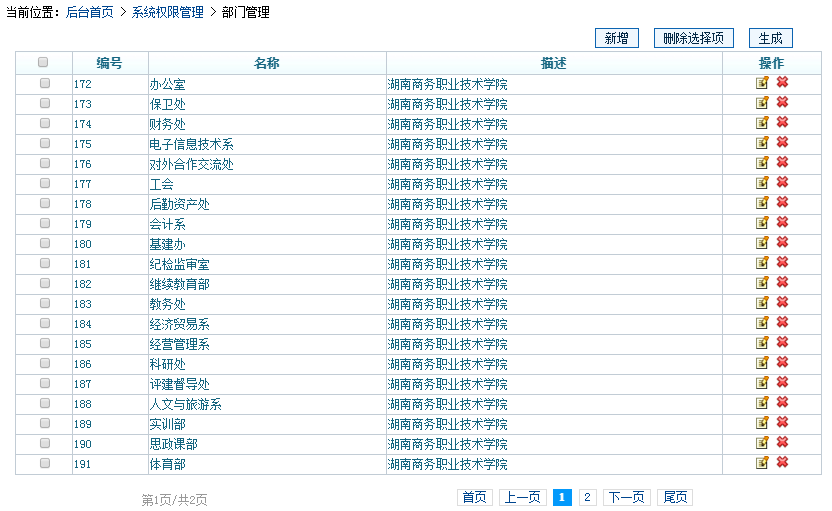Screen dimensions: 832x511
Task: Open 系统权限管理 breadcrumb link
Action: [168, 12]
